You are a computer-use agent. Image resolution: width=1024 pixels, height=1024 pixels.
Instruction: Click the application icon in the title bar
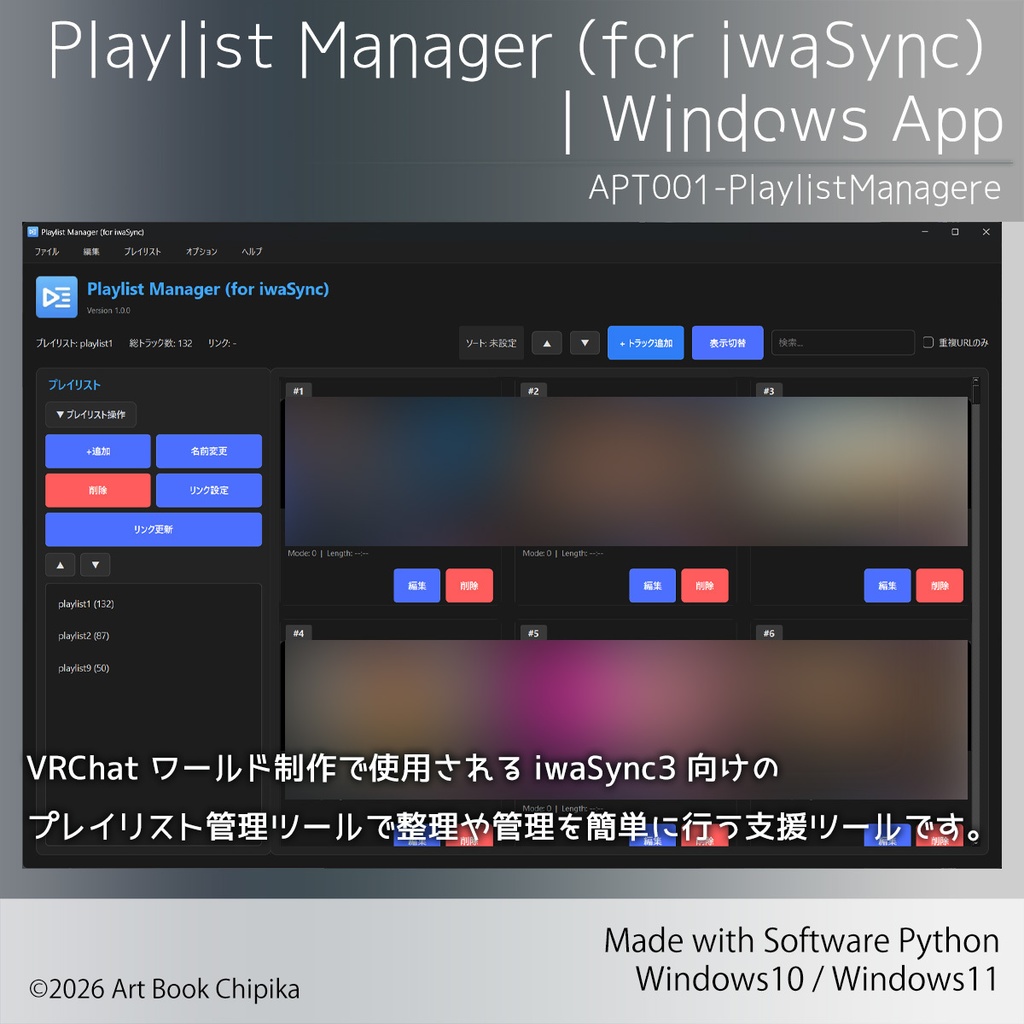coord(31,231)
